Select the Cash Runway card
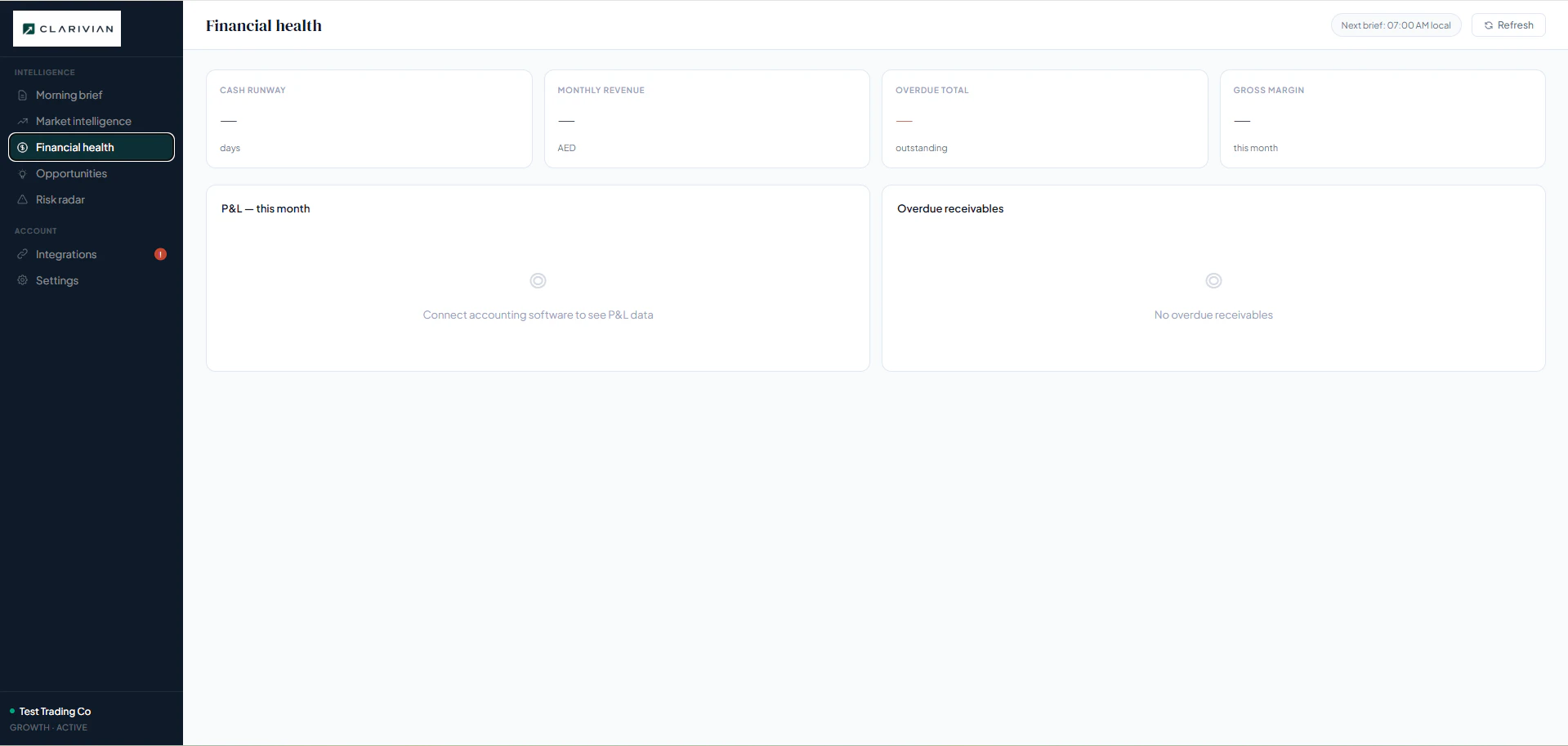Screen dimensions: 1568x746 point(369,119)
